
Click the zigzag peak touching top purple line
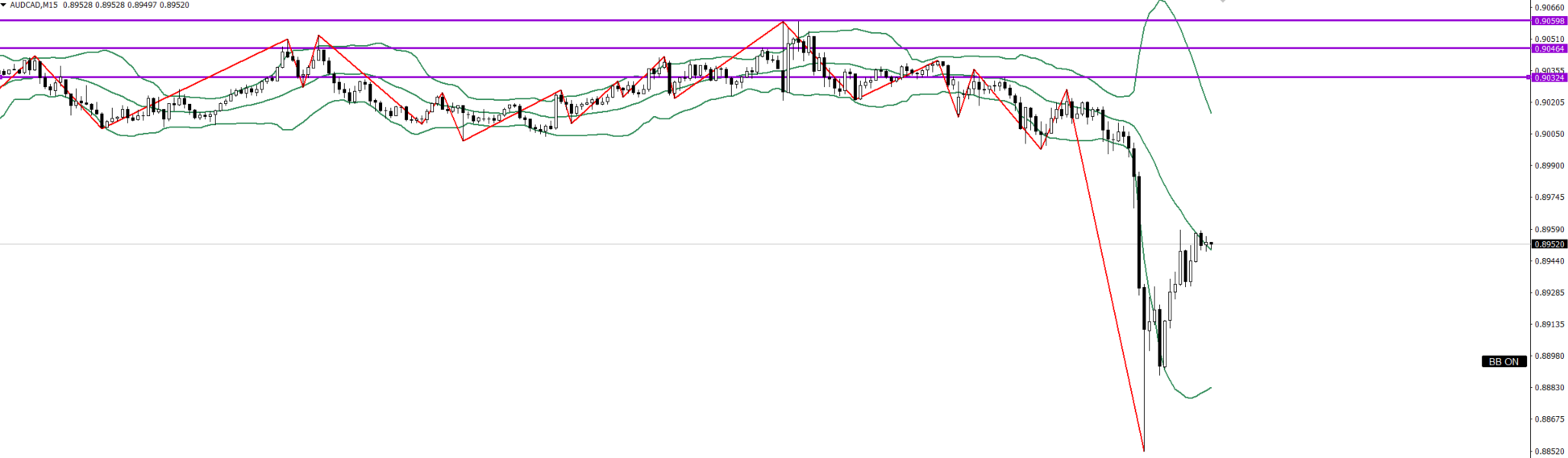(783, 22)
